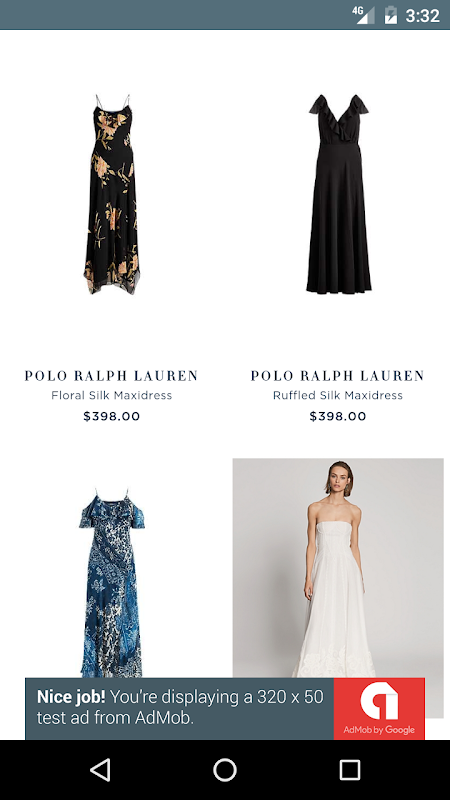Tap the AdMob logo icon

click(379, 701)
